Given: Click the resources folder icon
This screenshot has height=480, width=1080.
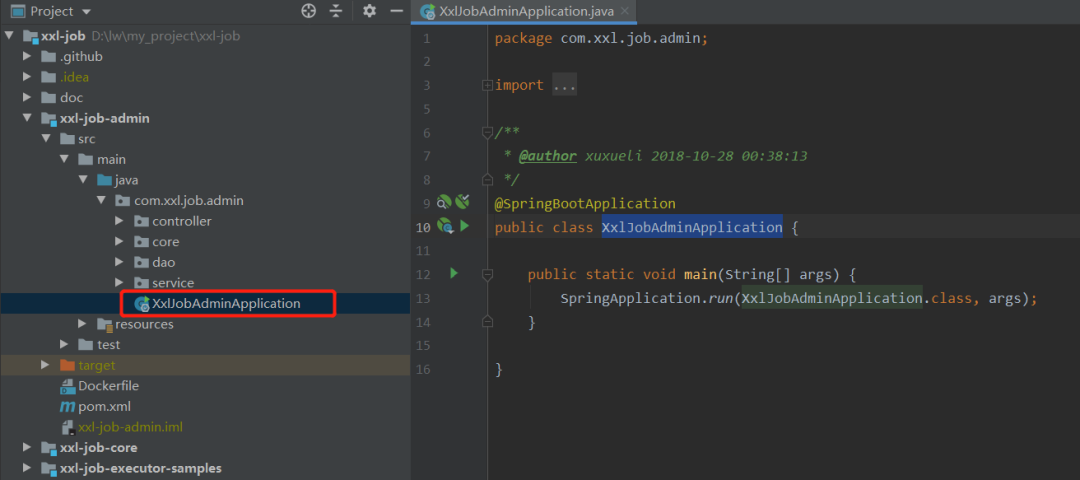Looking at the screenshot, I should pos(105,324).
